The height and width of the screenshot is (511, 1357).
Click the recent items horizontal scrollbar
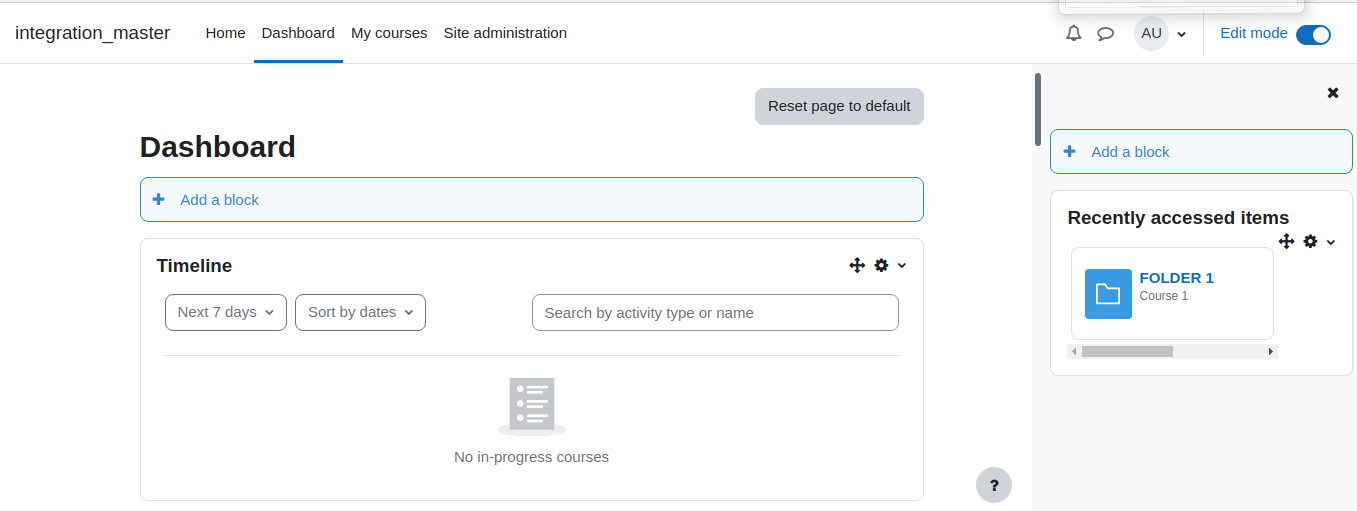click(1173, 352)
